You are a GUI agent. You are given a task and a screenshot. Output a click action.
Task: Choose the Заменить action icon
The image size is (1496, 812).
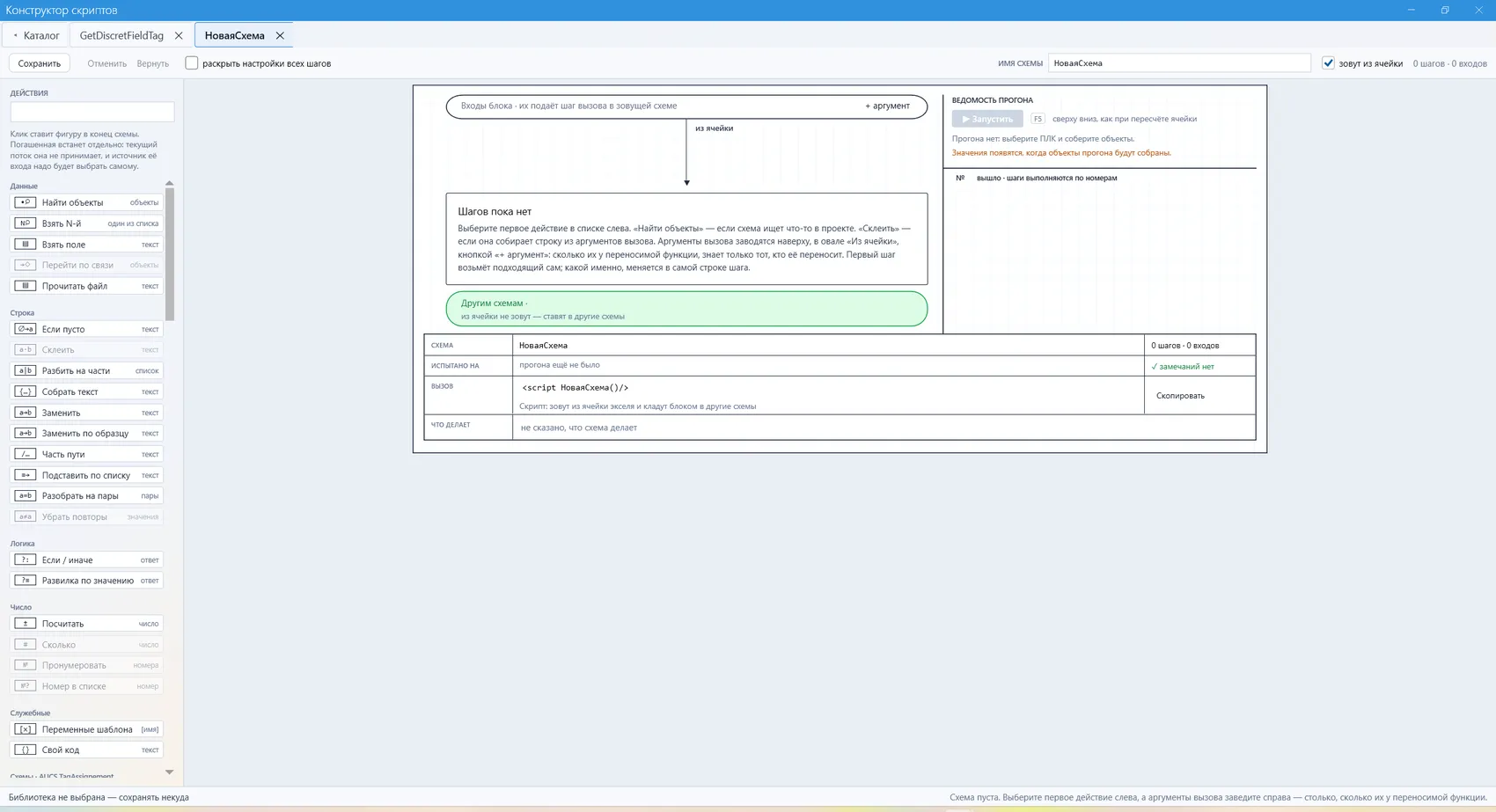25,413
